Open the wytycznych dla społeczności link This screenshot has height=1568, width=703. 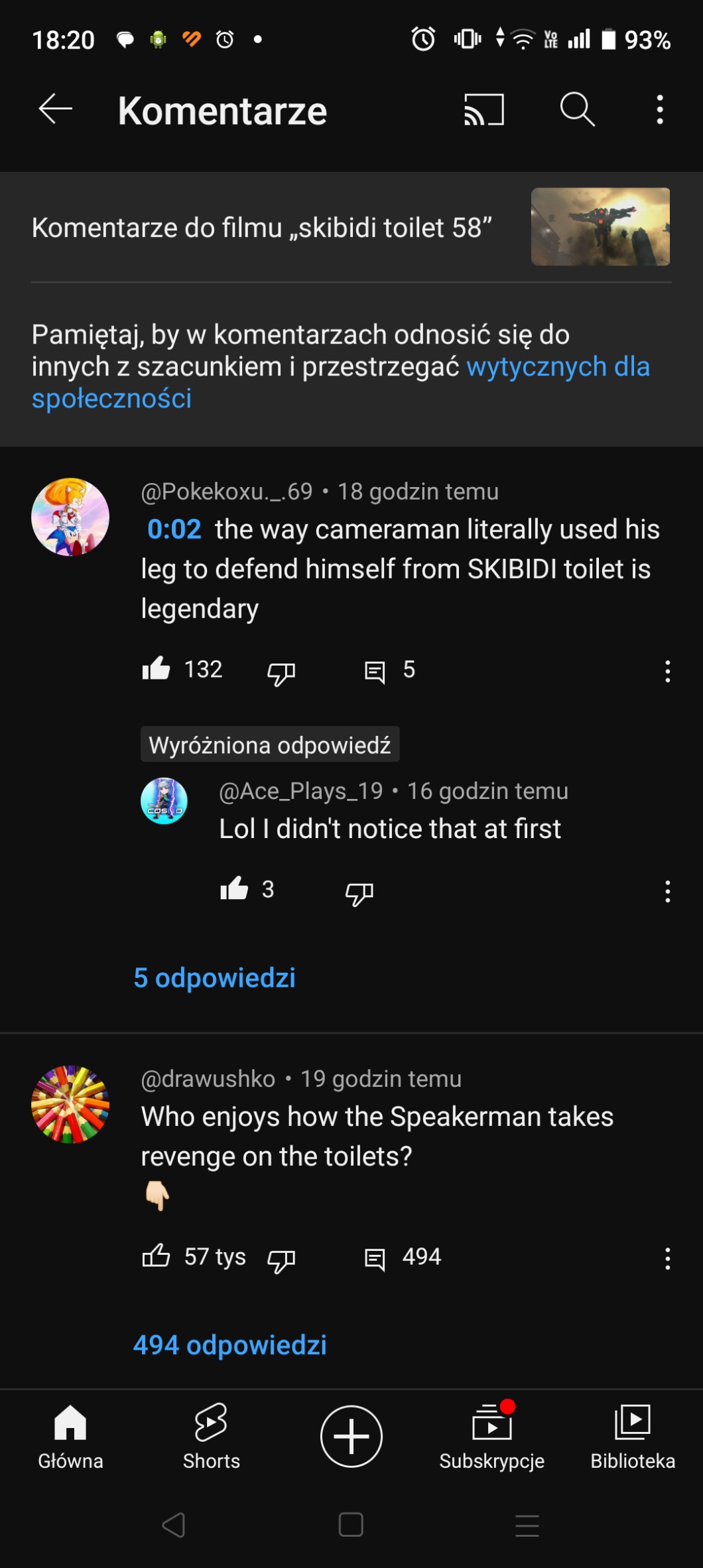coord(557,367)
